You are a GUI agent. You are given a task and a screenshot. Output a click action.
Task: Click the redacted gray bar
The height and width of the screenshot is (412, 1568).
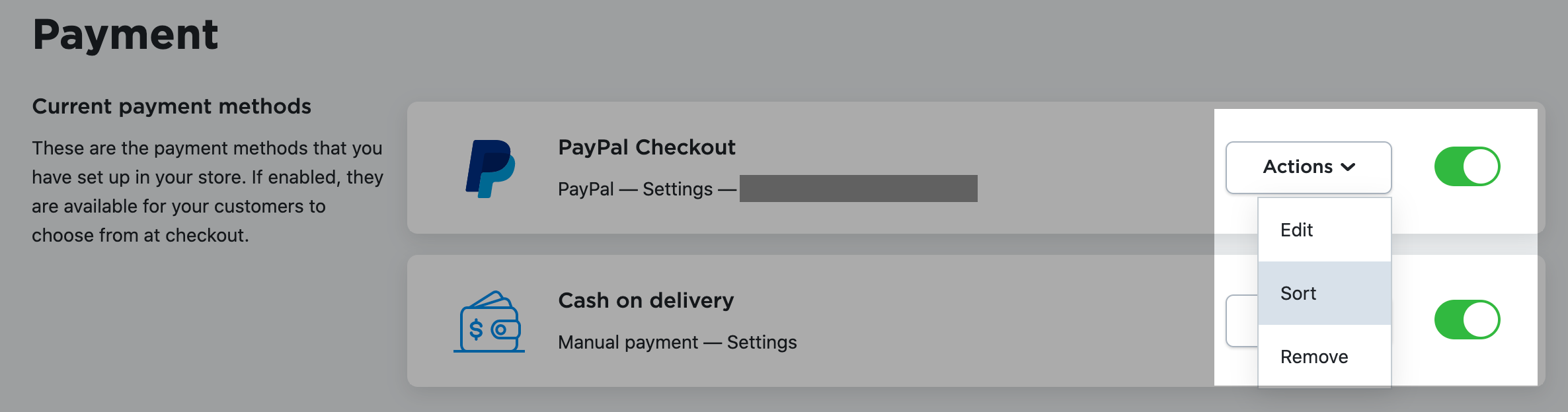tap(857, 189)
